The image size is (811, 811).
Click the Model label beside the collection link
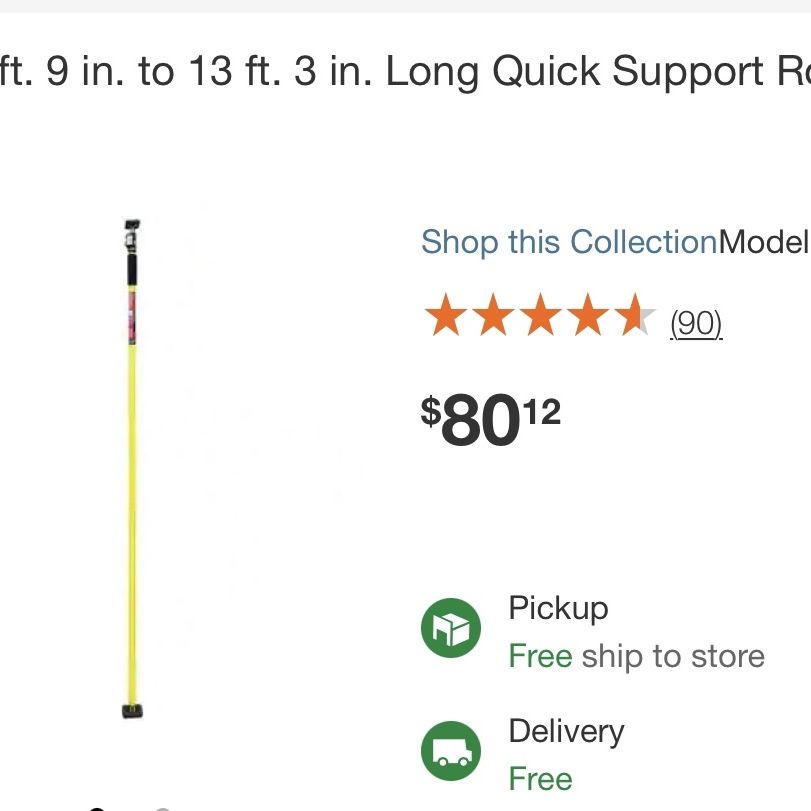764,241
